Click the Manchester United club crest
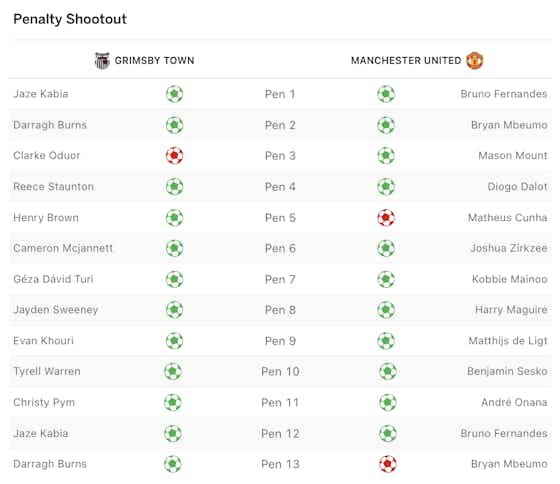This screenshot has width=560, height=484. (x=475, y=60)
